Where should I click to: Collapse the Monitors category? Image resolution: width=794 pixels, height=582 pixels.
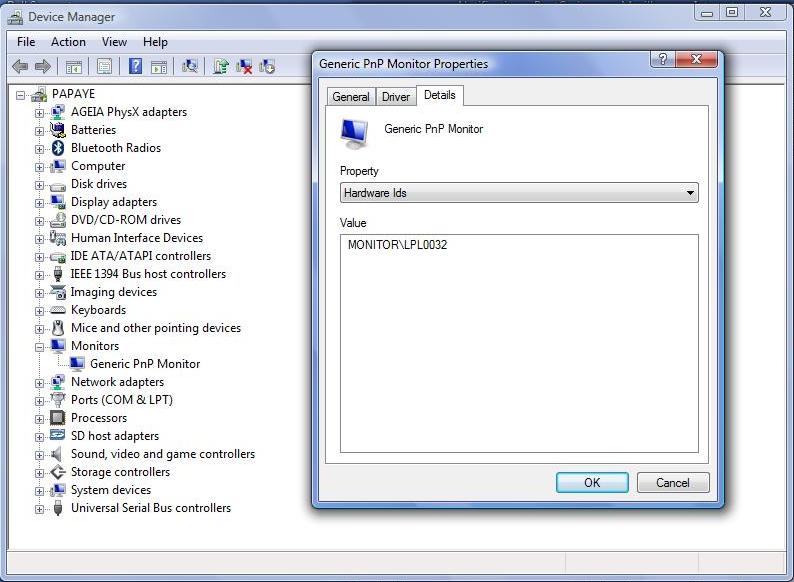point(39,347)
